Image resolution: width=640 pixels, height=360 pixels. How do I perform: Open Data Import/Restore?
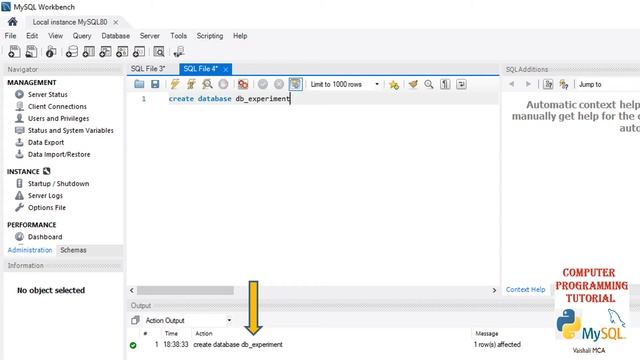click(59, 154)
